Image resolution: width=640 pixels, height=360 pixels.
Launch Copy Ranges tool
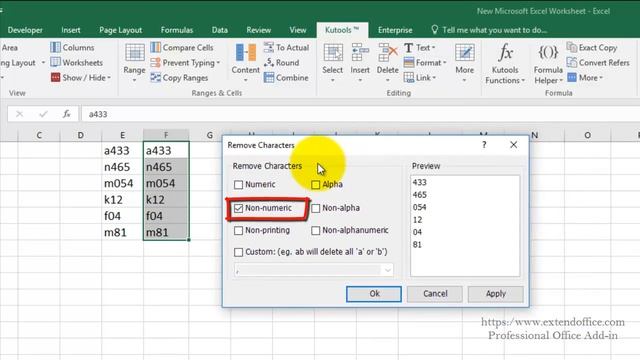[179, 78]
